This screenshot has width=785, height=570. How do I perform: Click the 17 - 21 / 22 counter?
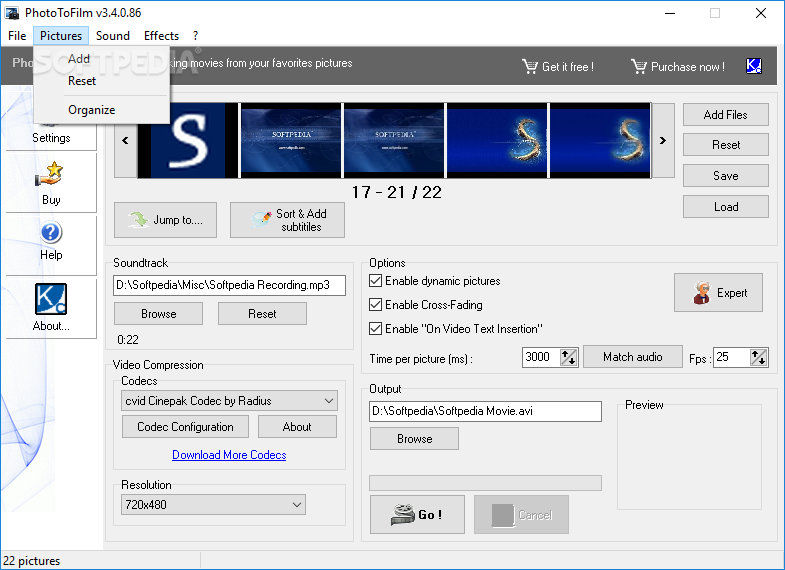(x=397, y=192)
